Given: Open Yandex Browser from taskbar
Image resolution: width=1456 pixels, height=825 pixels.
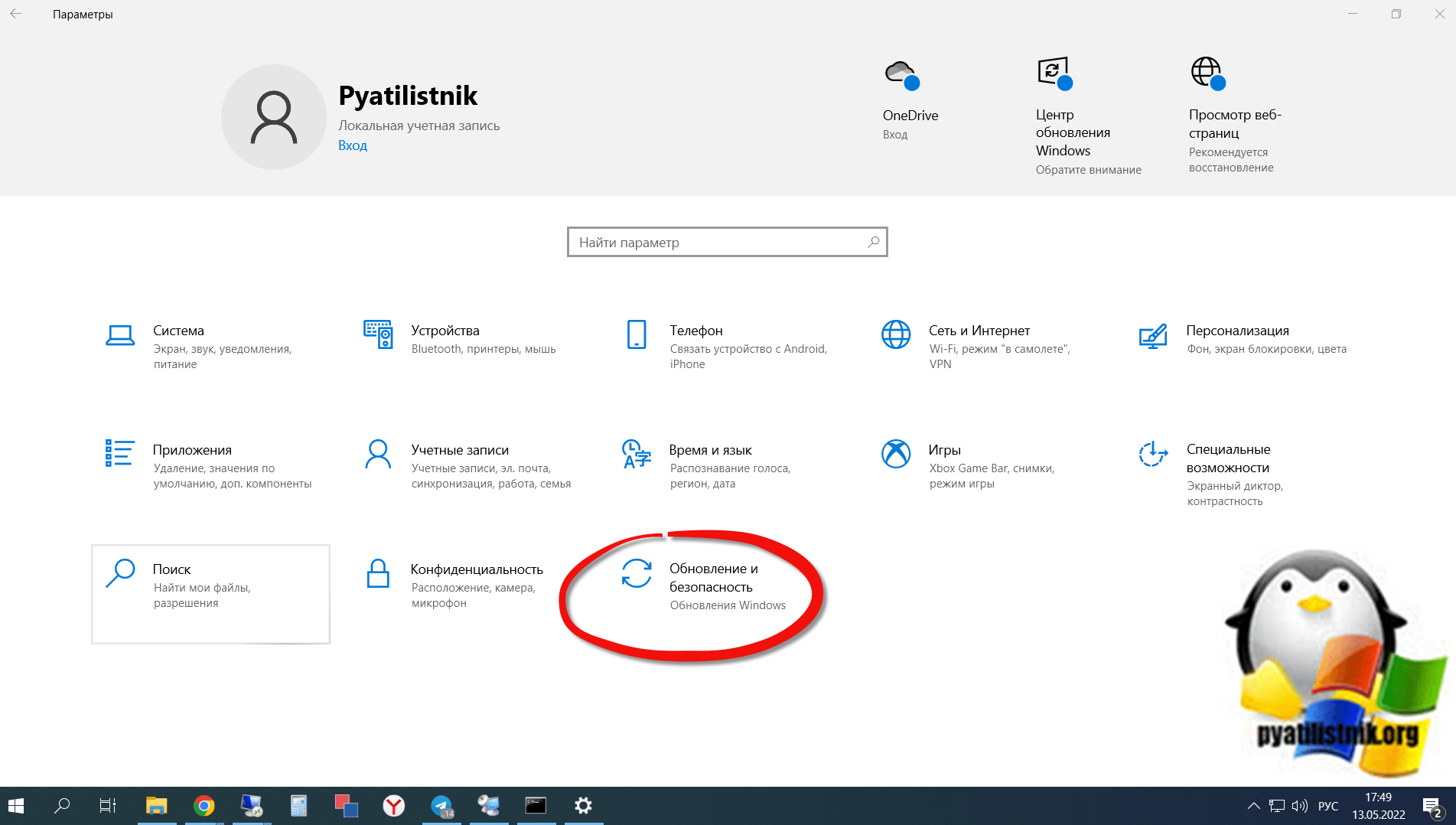Looking at the screenshot, I should (x=393, y=806).
